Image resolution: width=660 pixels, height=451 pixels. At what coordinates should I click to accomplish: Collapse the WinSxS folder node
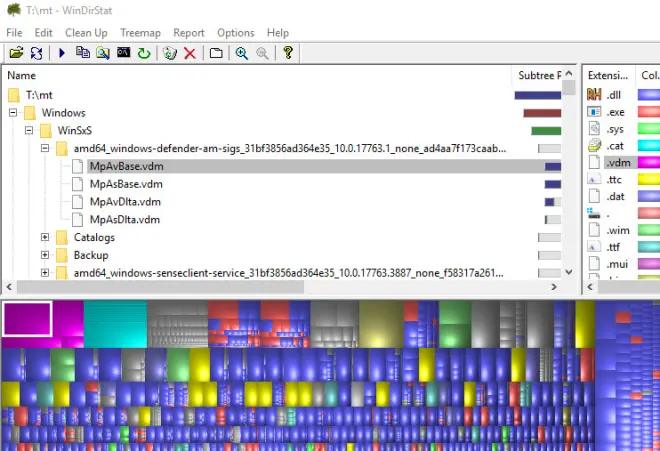coord(29,130)
